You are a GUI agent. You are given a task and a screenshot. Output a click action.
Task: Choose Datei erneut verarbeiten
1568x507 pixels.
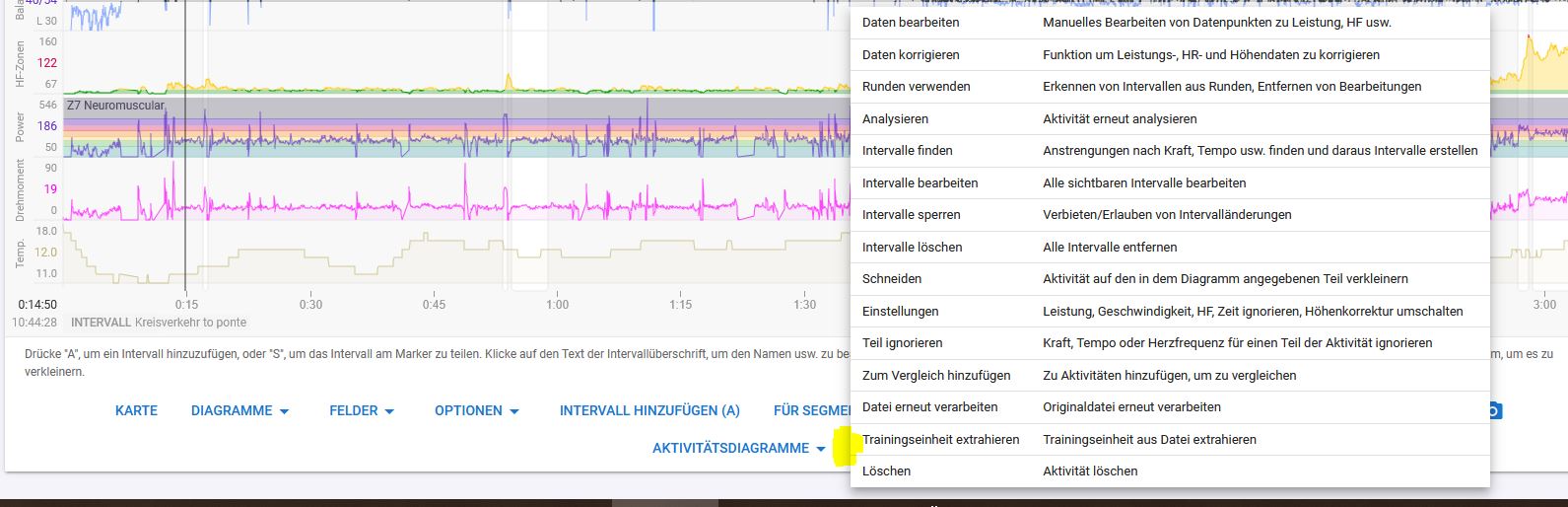[x=1170, y=407]
